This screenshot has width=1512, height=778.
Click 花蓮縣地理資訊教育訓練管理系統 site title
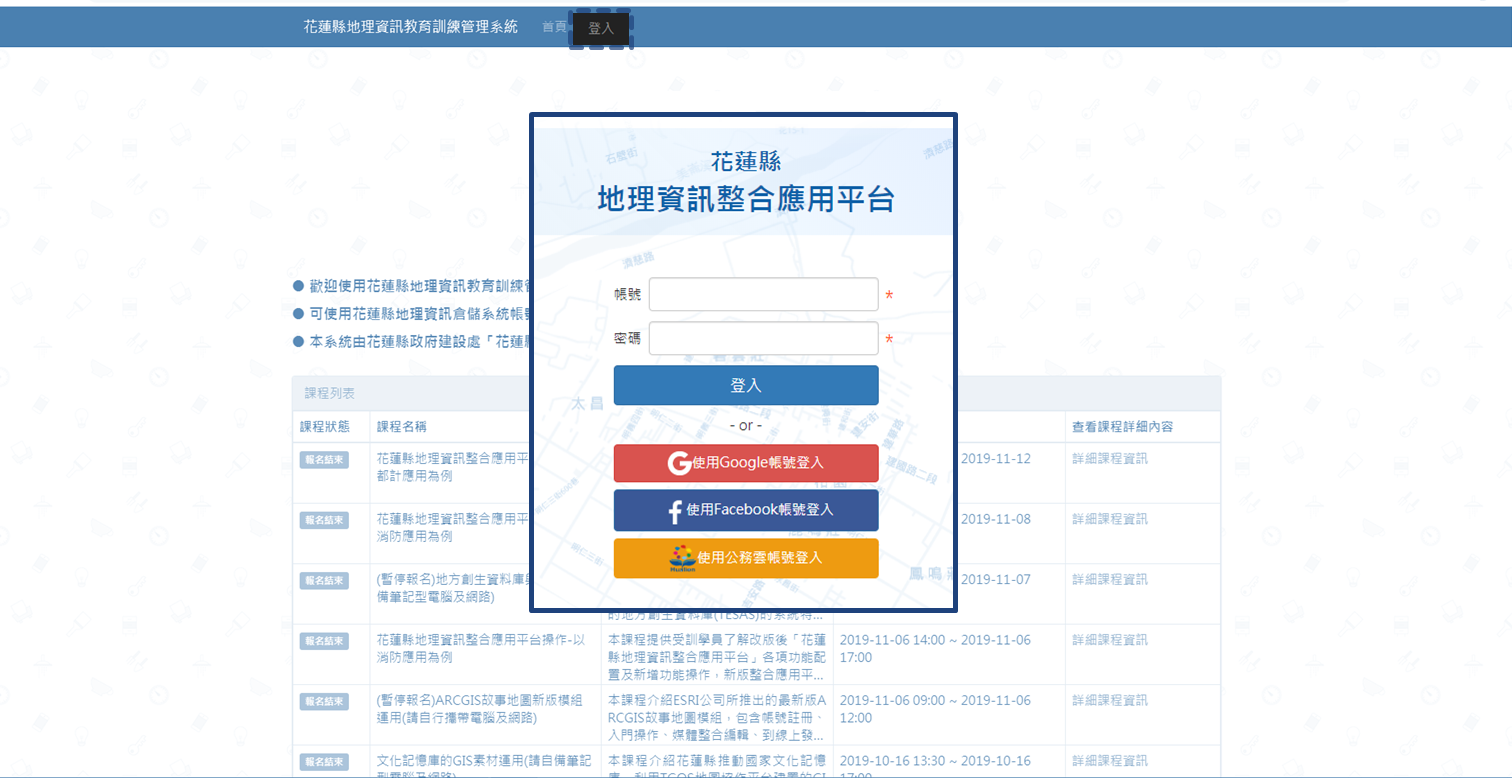[410, 27]
